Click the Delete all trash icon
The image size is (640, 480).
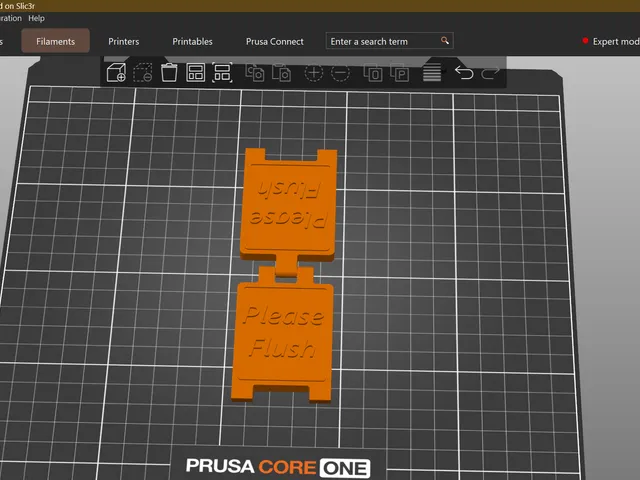pos(169,73)
